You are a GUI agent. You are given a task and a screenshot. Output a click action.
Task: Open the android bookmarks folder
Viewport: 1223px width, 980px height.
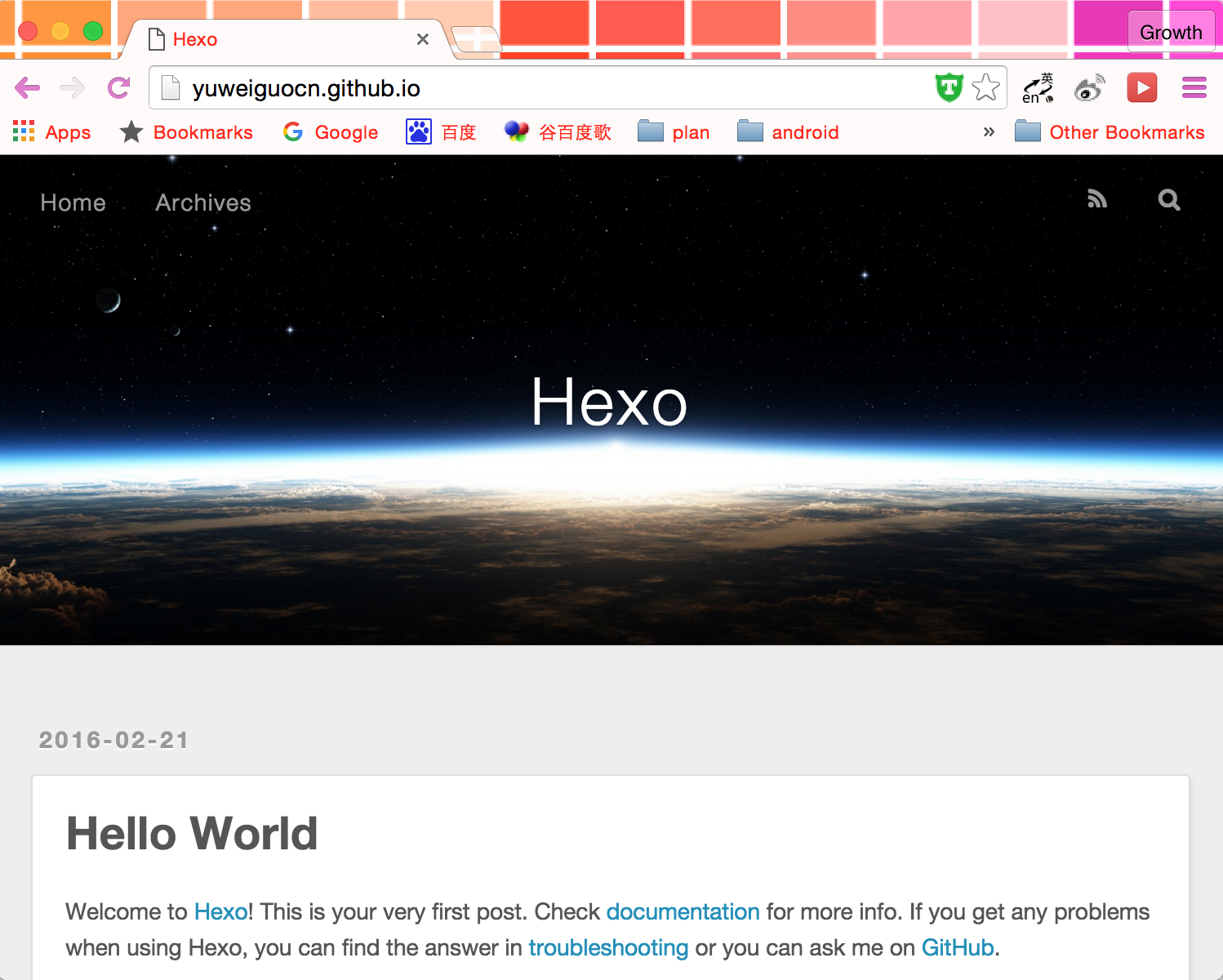(x=788, y=132)
